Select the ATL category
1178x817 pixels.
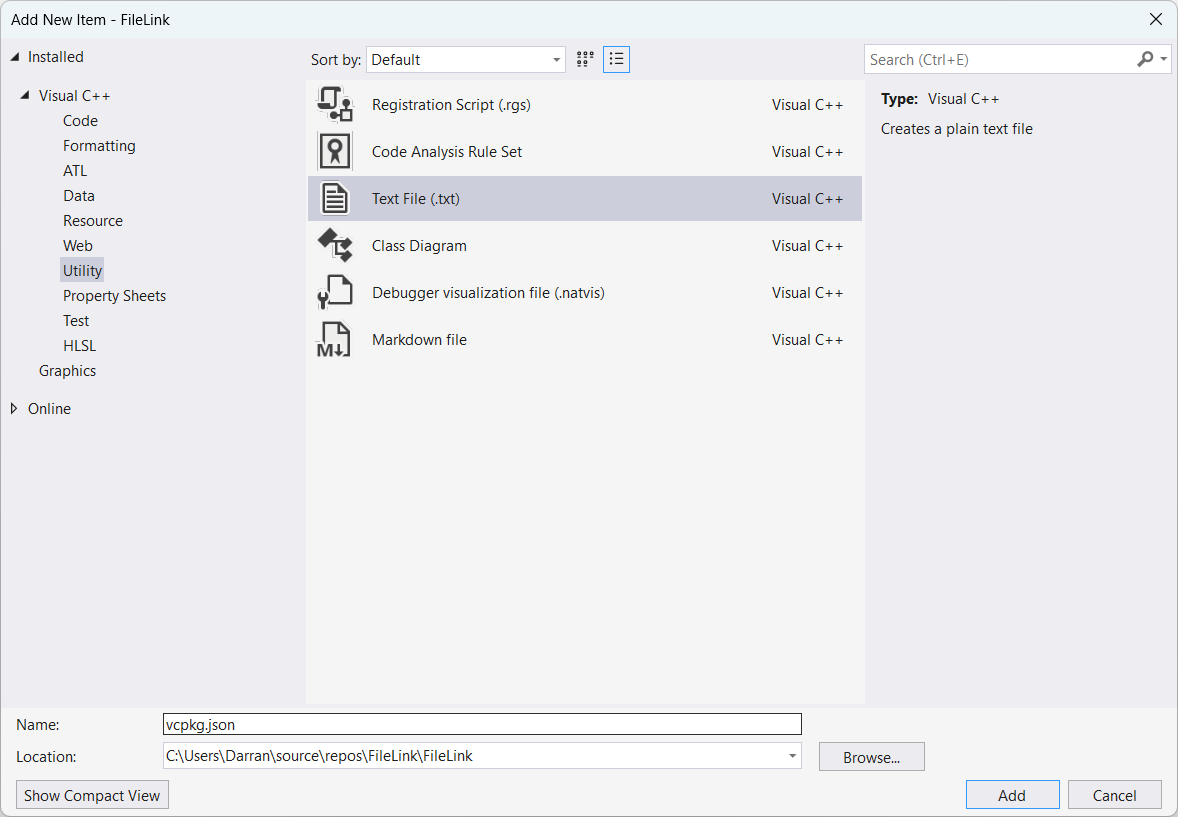coord(75,171)
